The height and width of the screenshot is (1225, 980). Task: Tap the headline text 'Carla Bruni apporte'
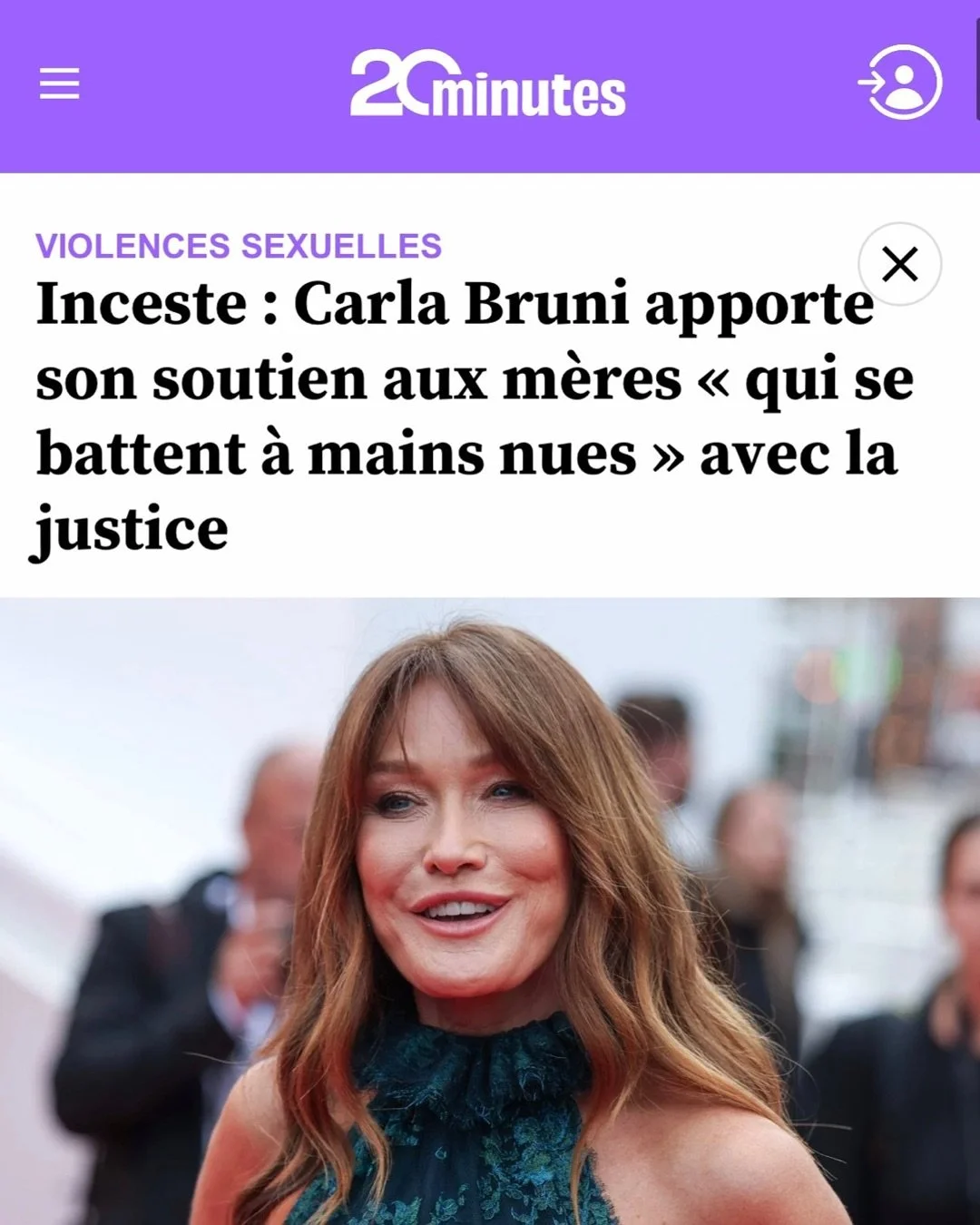583,305
